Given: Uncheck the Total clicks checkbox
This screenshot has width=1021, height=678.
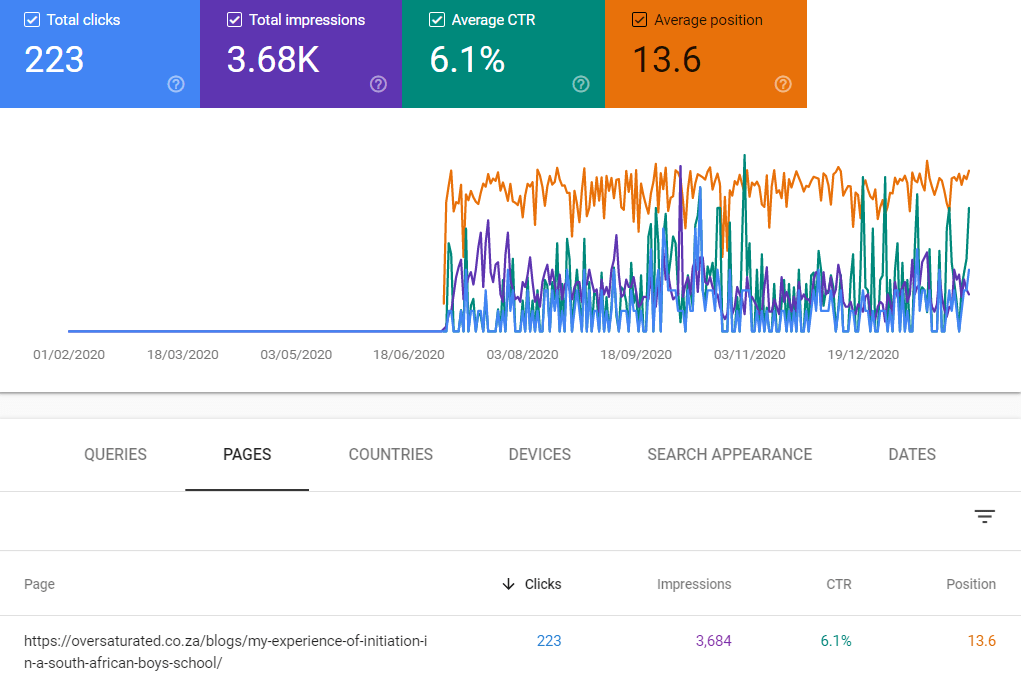Looking at the screenshot, I should point(32,20).
